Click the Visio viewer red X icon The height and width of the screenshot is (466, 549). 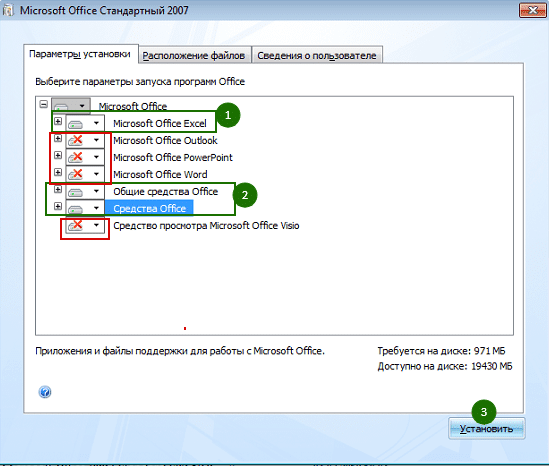75,225
